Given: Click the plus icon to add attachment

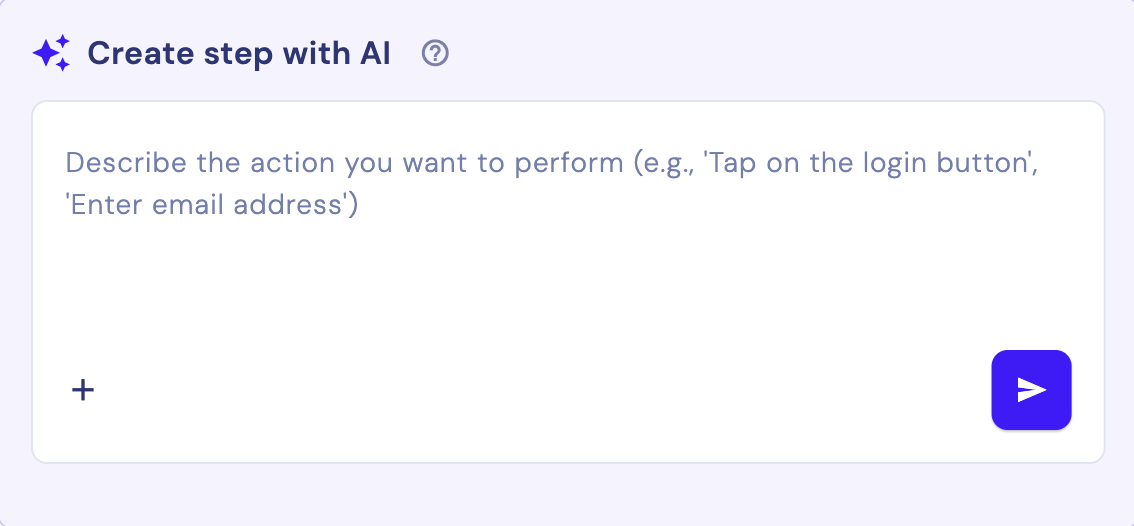Looking at the screenshot, I should coord(83,390).
